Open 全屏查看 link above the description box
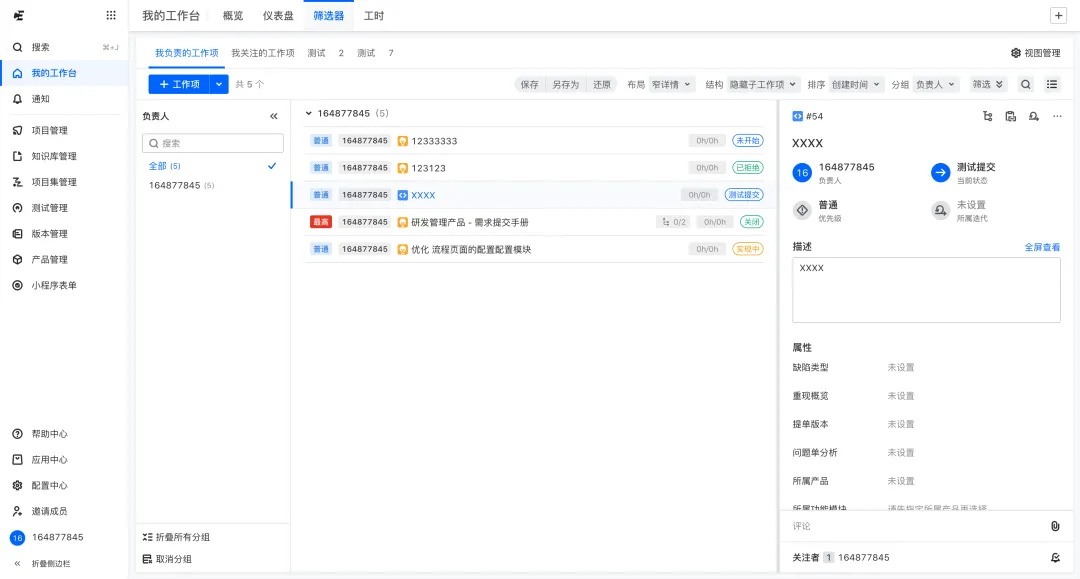Image resolution: width=1080 pixels, height=579 pixels. (1043, 246)
